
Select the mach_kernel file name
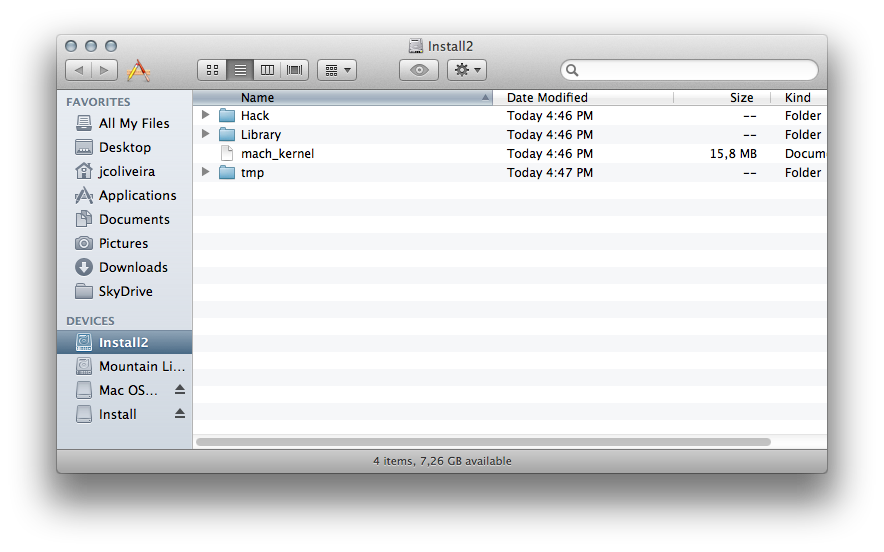tap(277, 153)
